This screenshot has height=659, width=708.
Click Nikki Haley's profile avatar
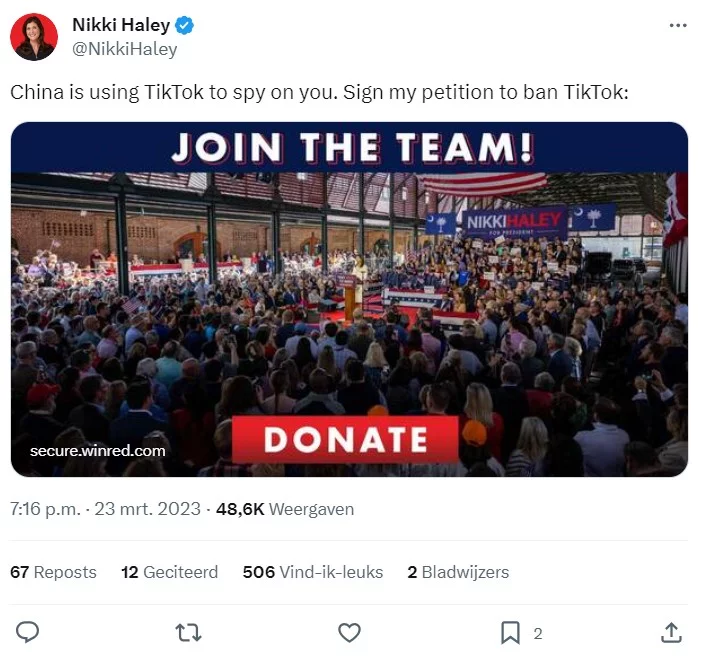[x=33, y=38]
